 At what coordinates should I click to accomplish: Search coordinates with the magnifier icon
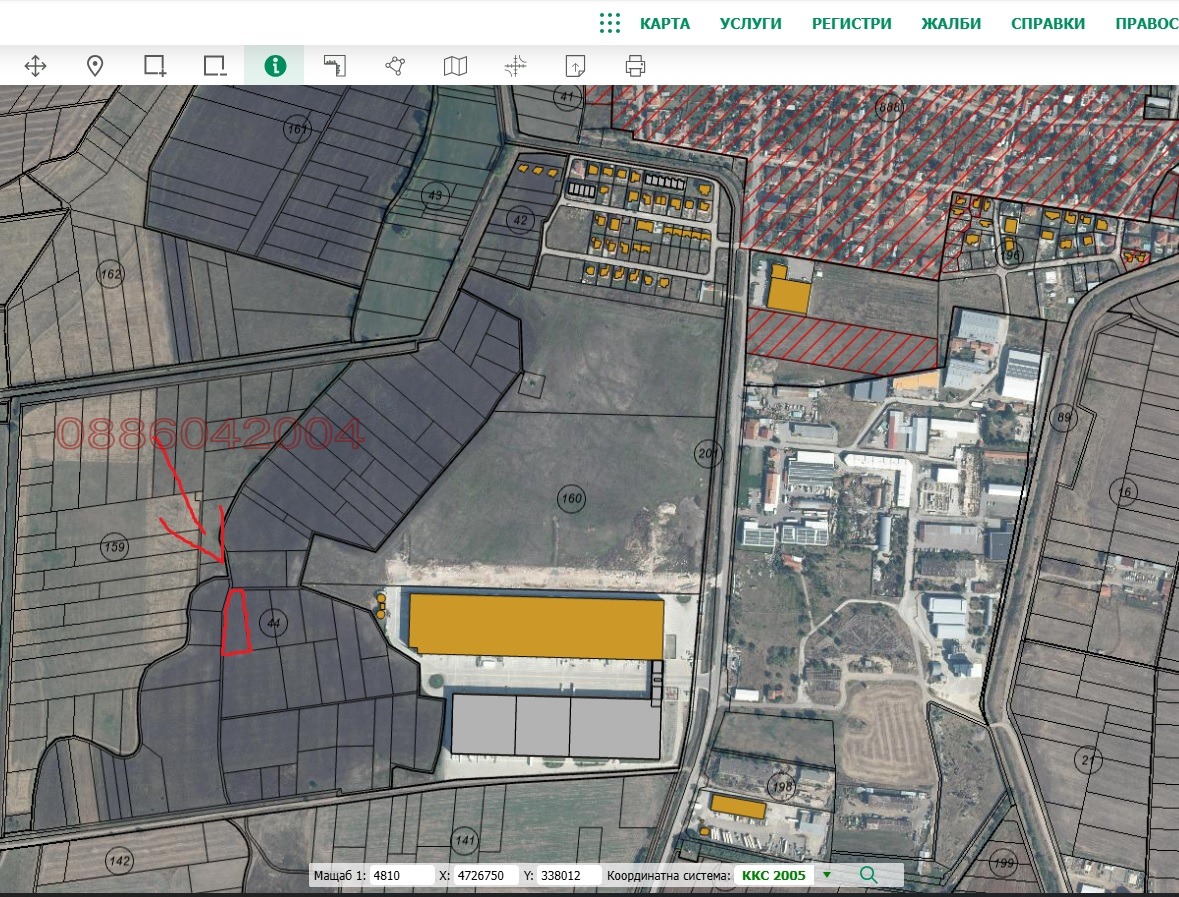tap(868, 875)
